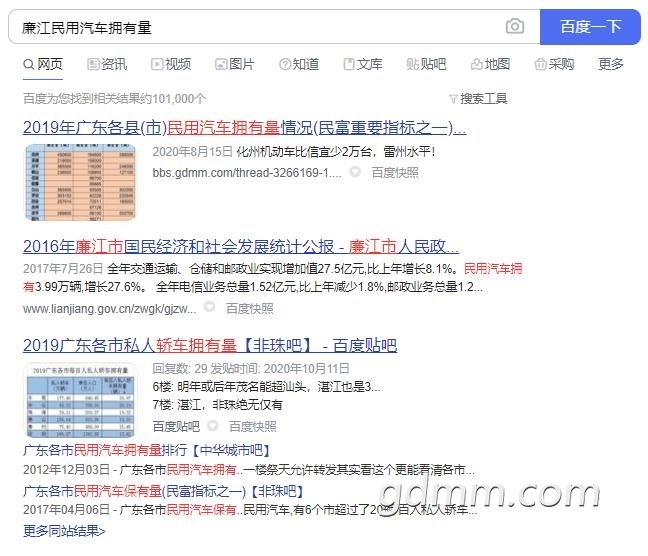
Task: Click the 百度一下 search button
Action: coord(590,27)
